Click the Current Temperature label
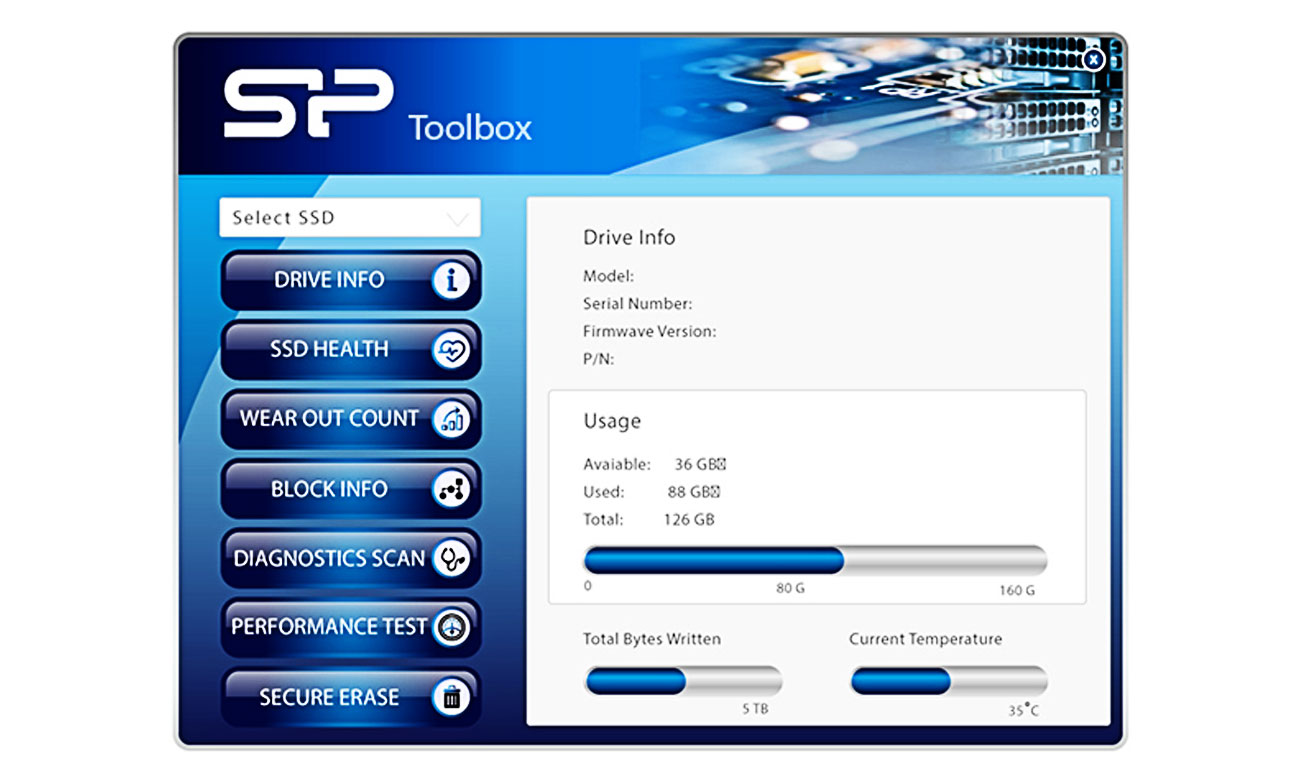The image size is (1300, 780). click(925, 639)
